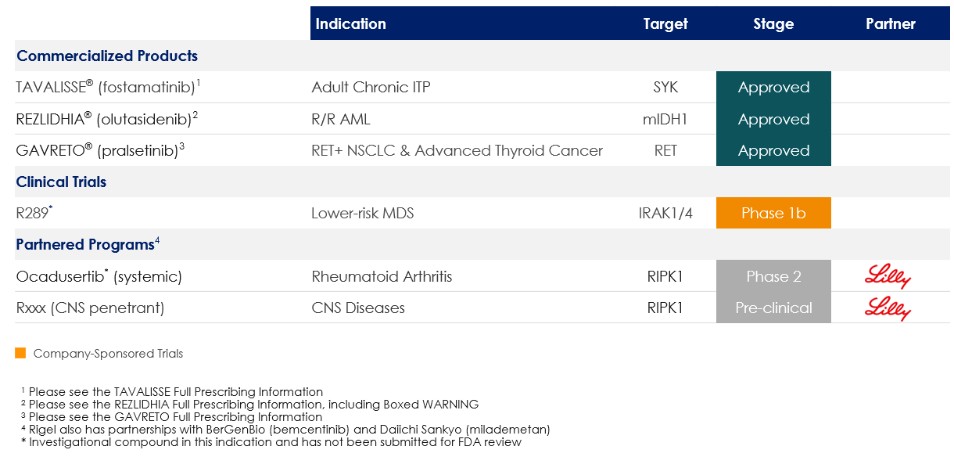Click the Clinical Trials section heading
Viewport: 954px width, 457px height.
pos(61,182)
